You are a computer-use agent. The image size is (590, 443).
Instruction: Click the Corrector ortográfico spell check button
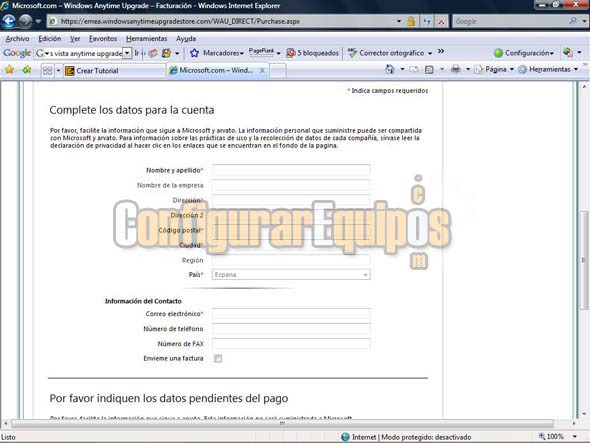(389, 53)
